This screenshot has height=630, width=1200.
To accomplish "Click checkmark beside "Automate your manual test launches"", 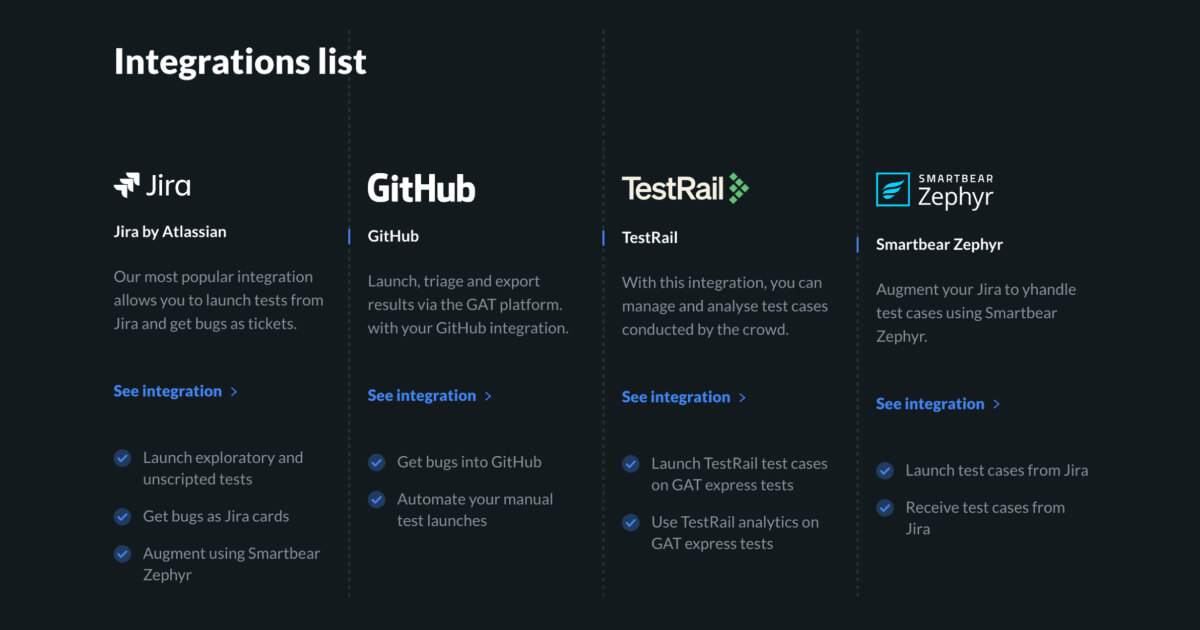I will coord(377,499).
